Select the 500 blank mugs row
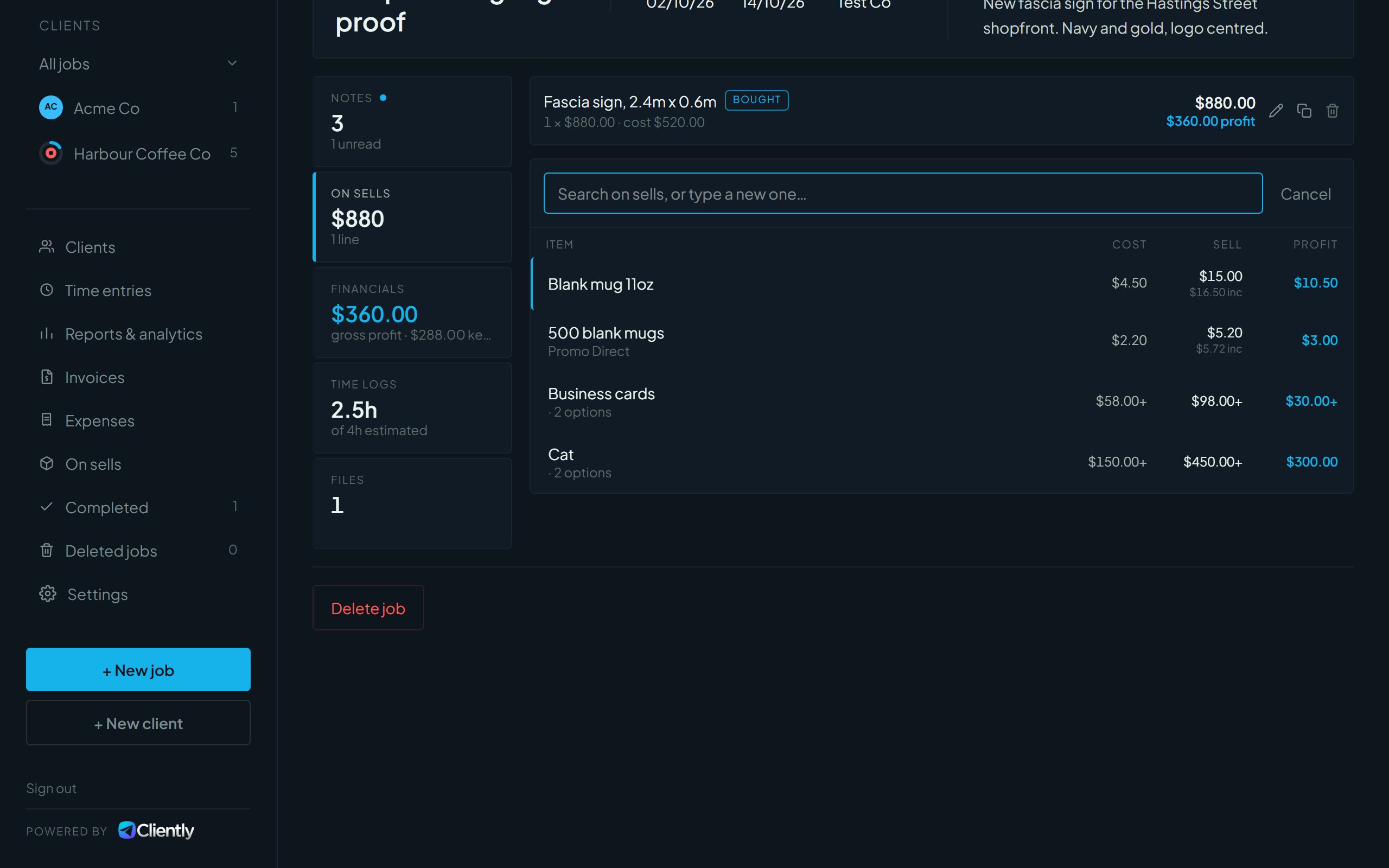Viewport: 1389px width, 868px height. click(x=942, y=341)
